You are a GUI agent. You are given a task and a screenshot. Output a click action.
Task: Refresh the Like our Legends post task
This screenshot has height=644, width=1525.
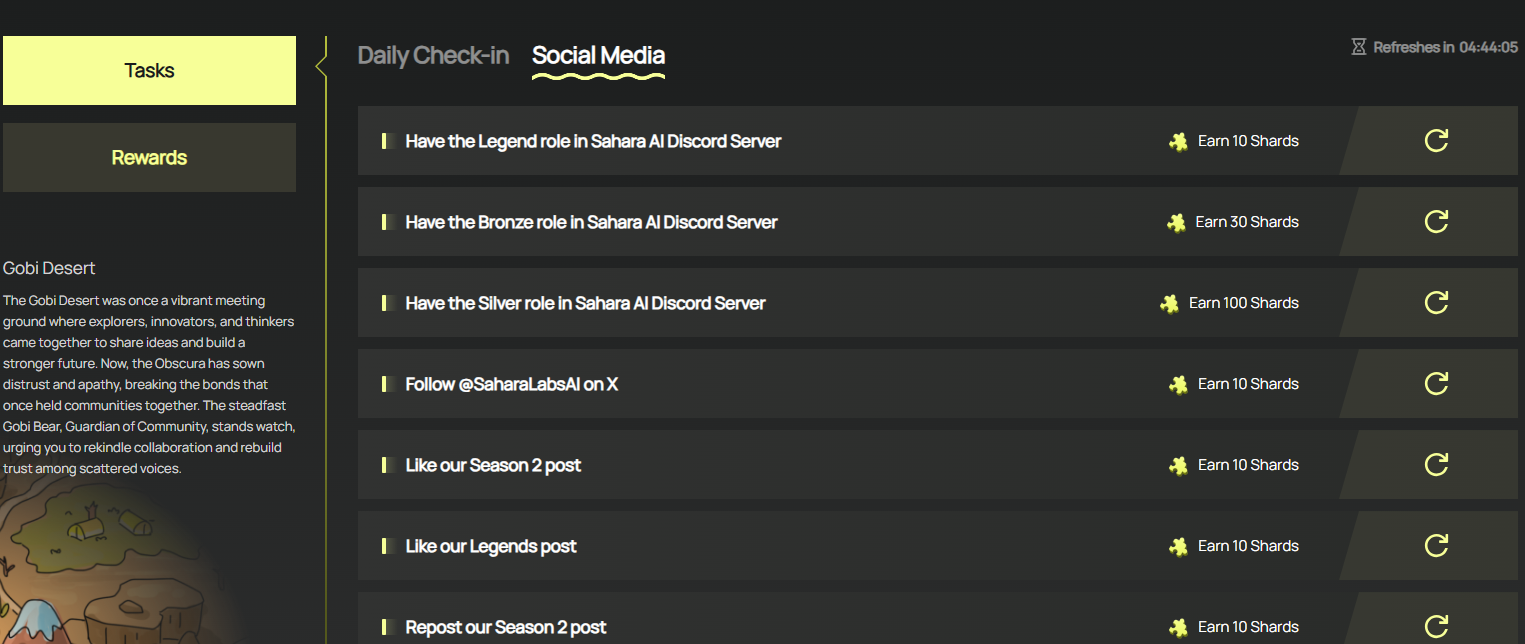1436,546
